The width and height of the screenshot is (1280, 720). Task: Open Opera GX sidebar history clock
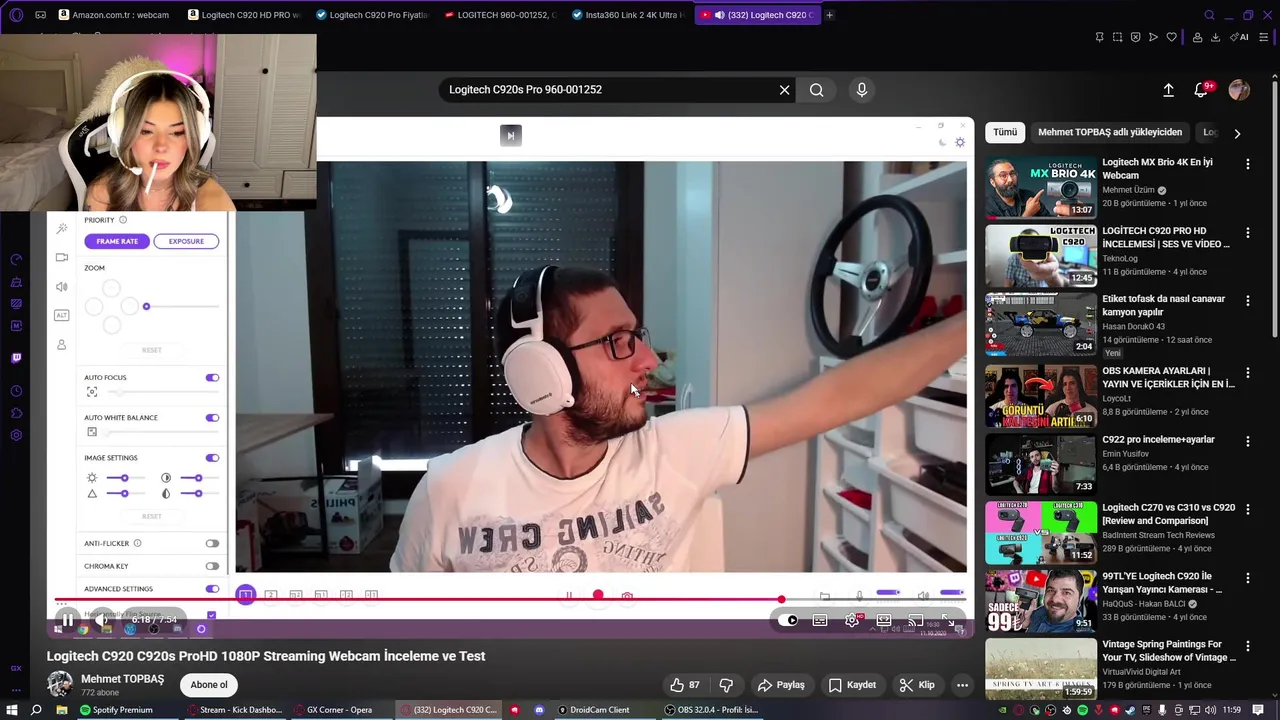pyautogui.click(x=16, y=391)
